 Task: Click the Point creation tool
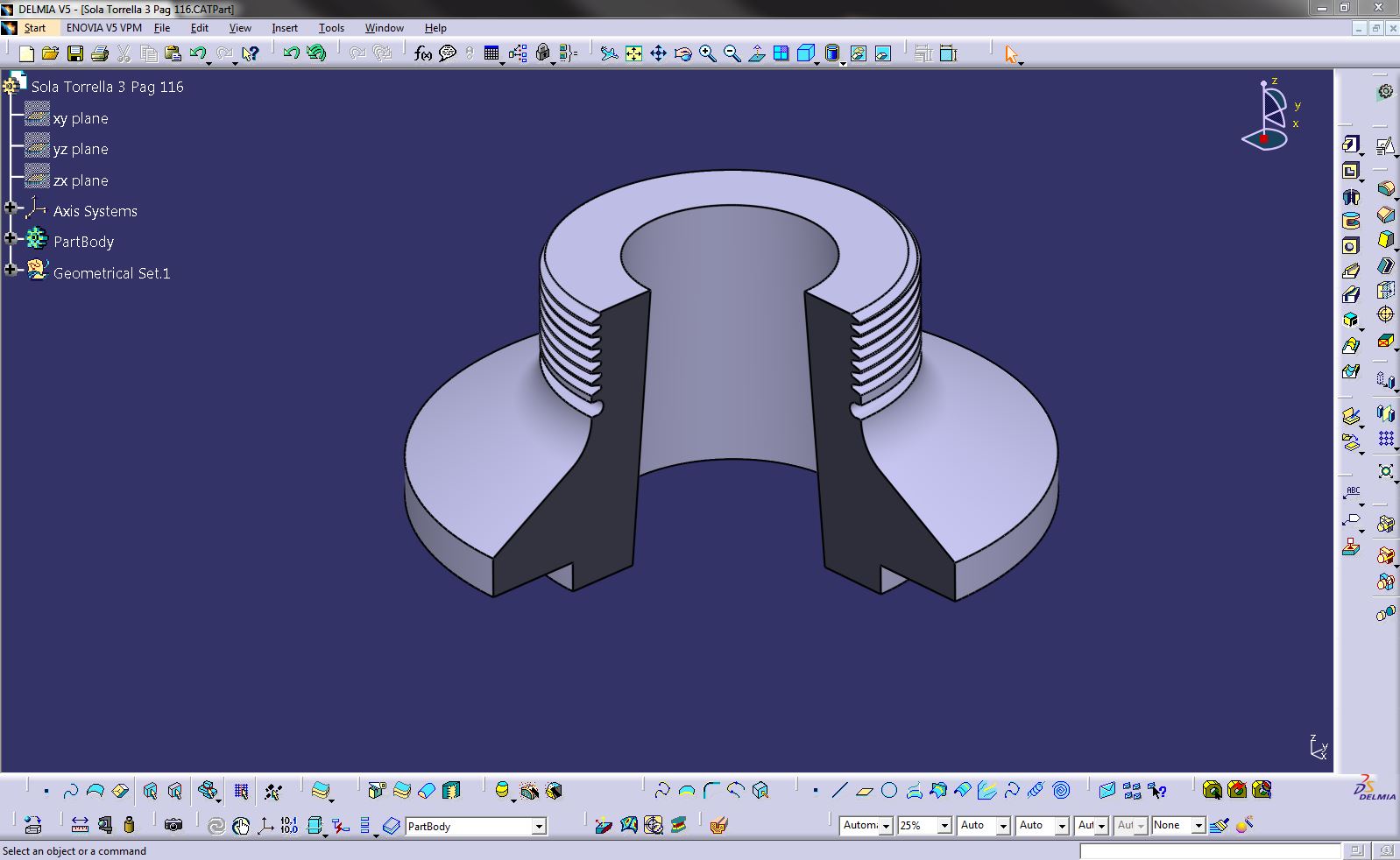coord(815,791)
